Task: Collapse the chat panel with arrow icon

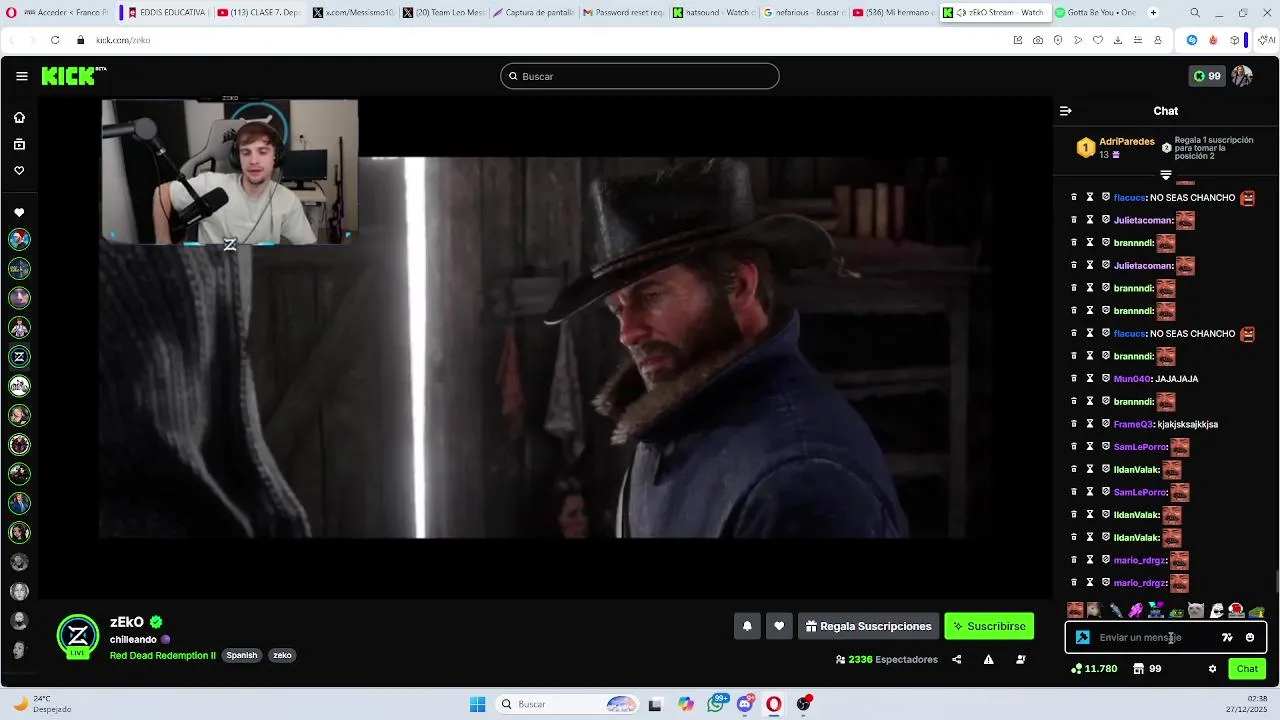Action: (x=1066, y=111)
